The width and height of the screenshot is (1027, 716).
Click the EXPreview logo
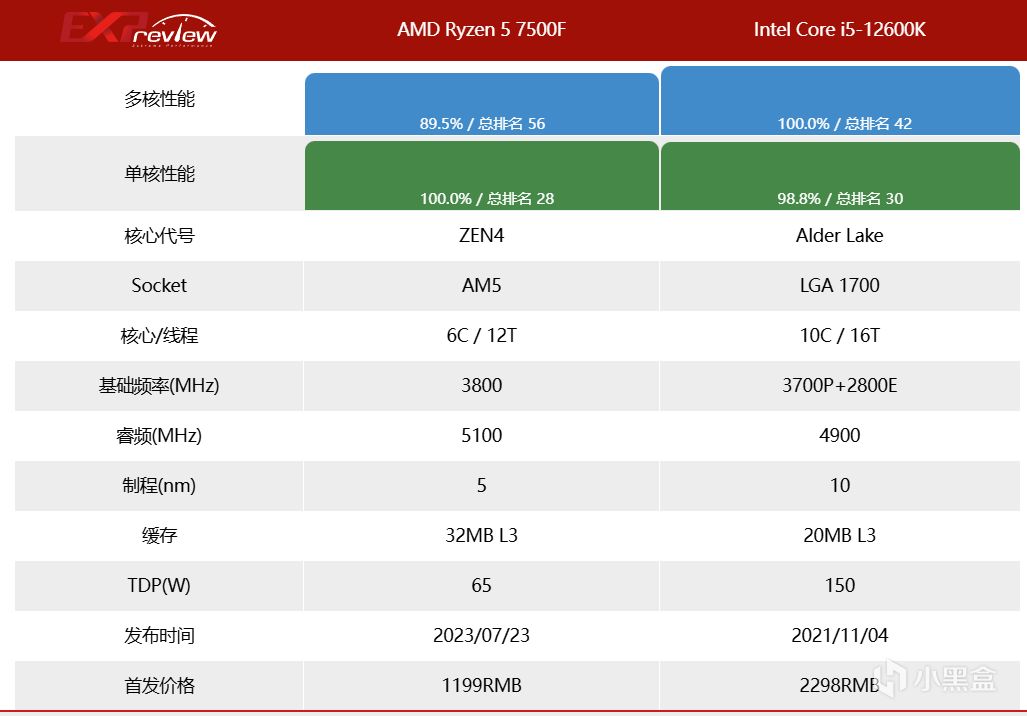click(139, 29)
